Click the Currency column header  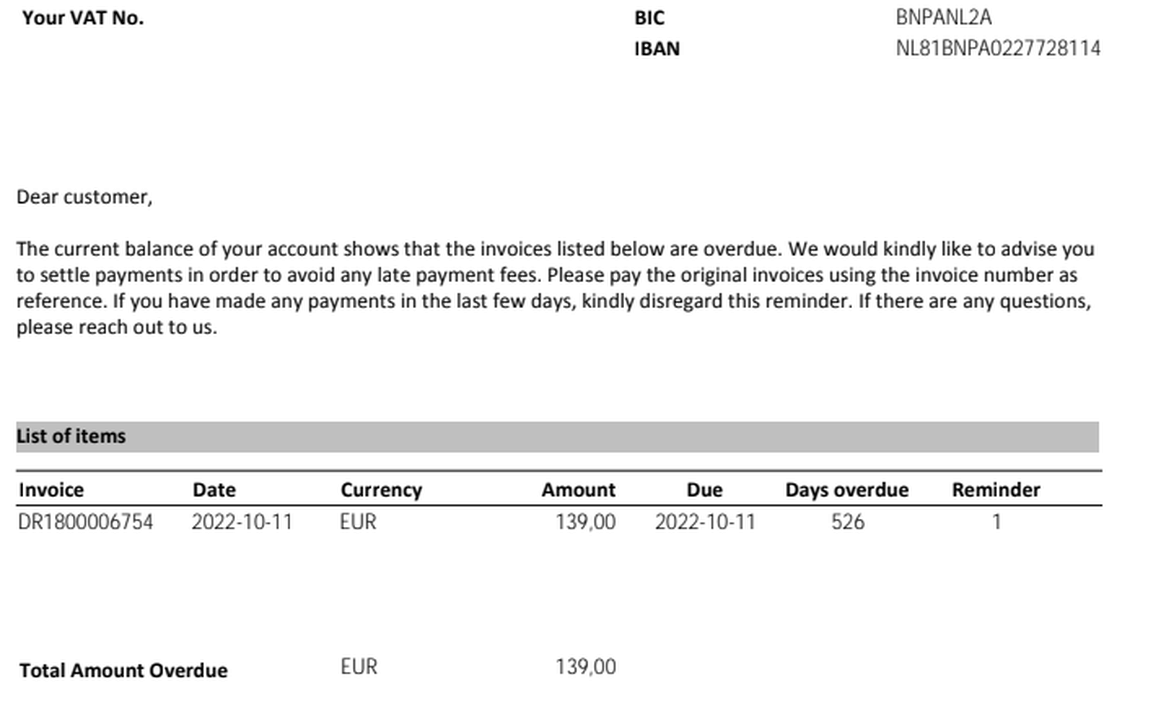click(381, 490)
